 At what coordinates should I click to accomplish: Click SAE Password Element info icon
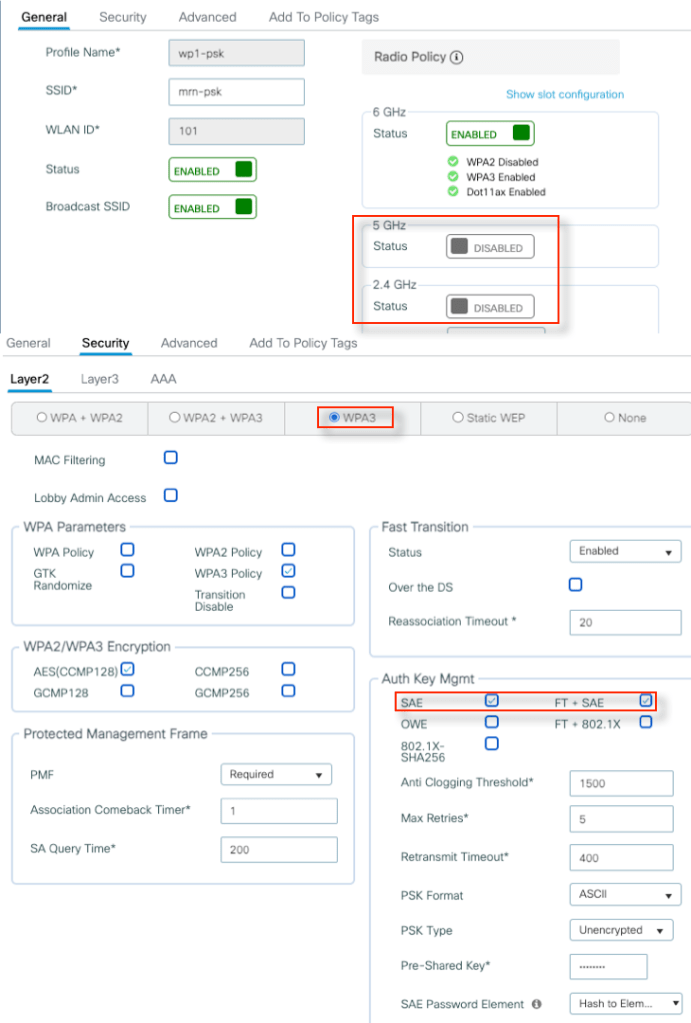pyautogui.click(x=537, y=1004)
